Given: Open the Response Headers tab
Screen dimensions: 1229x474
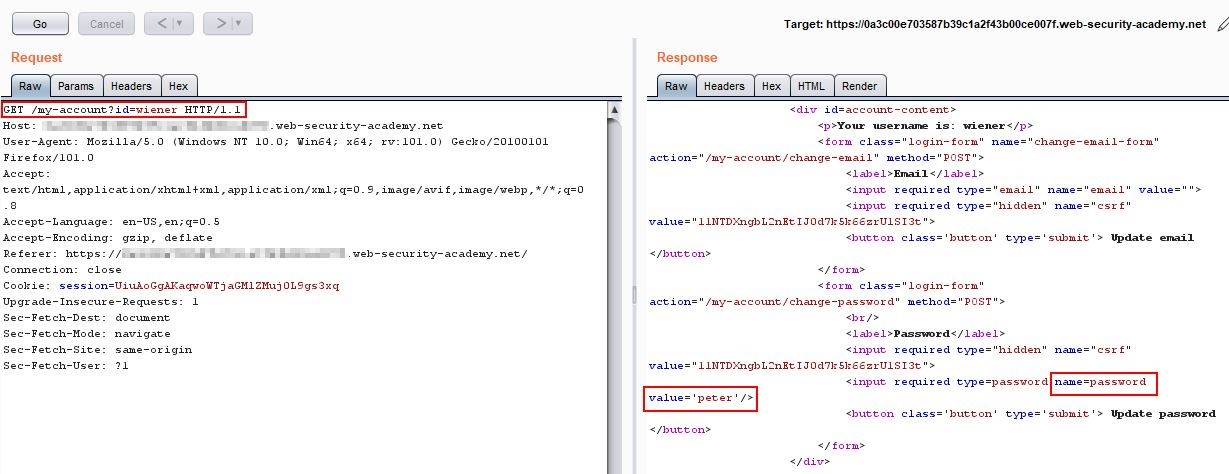Looking at the screenshot, I should [x=724, y=86].
